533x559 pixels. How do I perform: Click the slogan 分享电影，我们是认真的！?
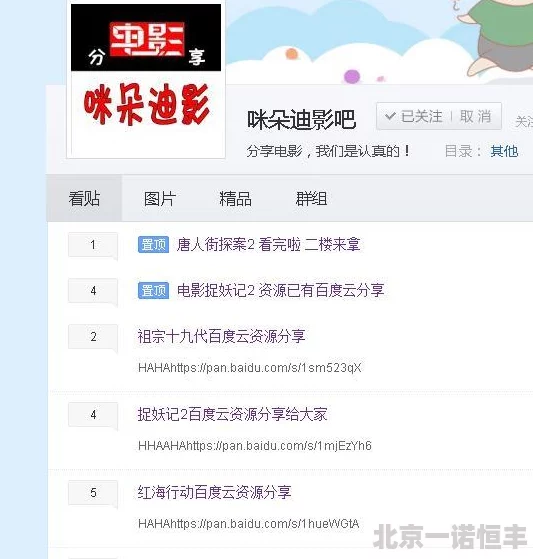329,151
